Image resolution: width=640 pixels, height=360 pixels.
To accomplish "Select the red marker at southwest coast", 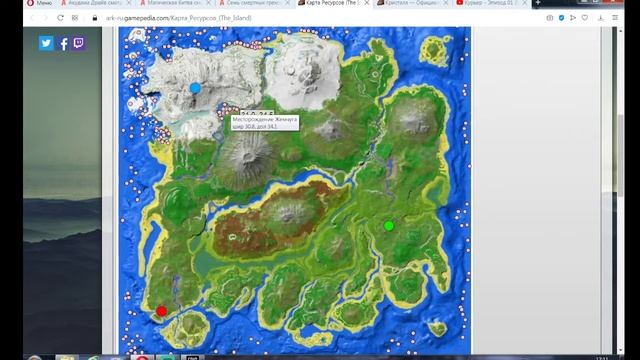I will [161, 311].
